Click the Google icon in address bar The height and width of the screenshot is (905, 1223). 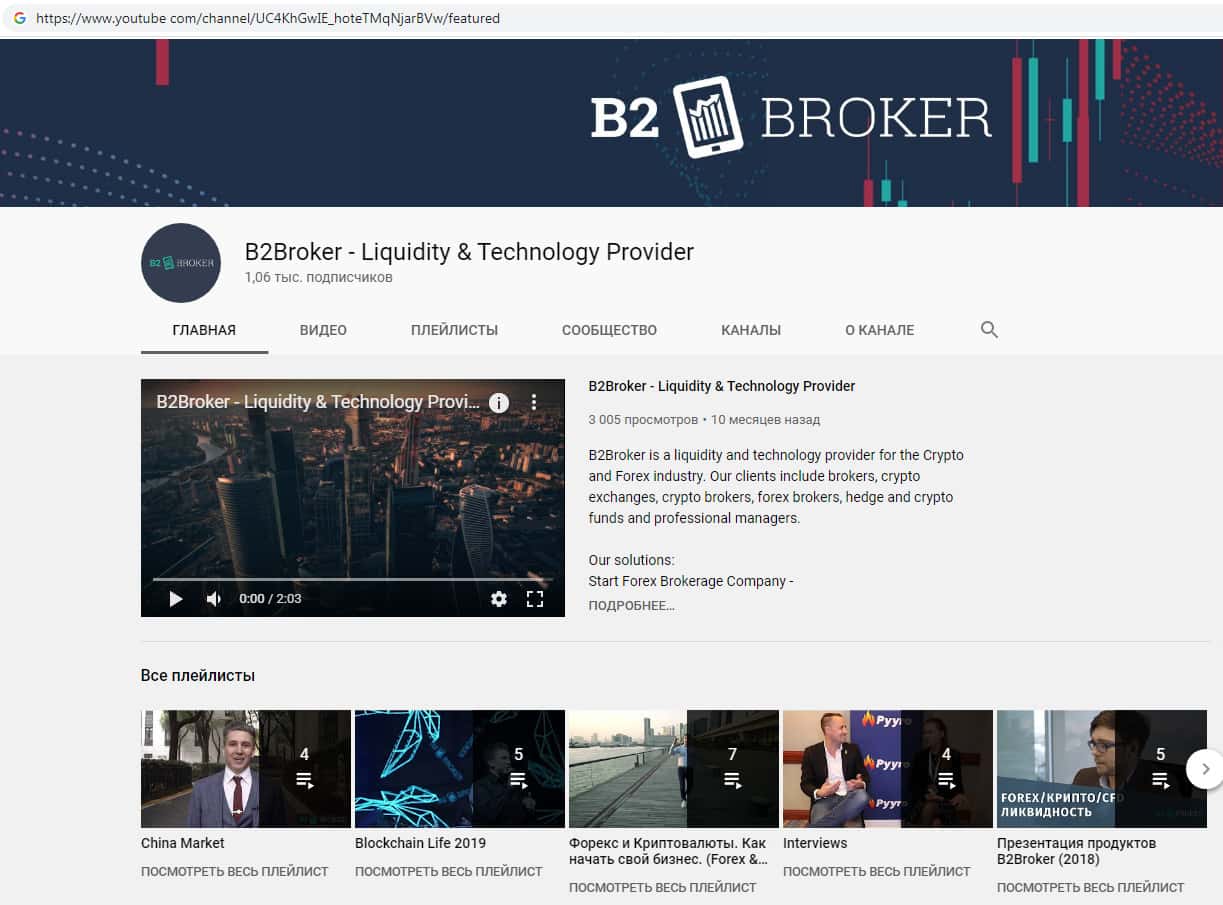pyautogui.click(x=19, y=18)
